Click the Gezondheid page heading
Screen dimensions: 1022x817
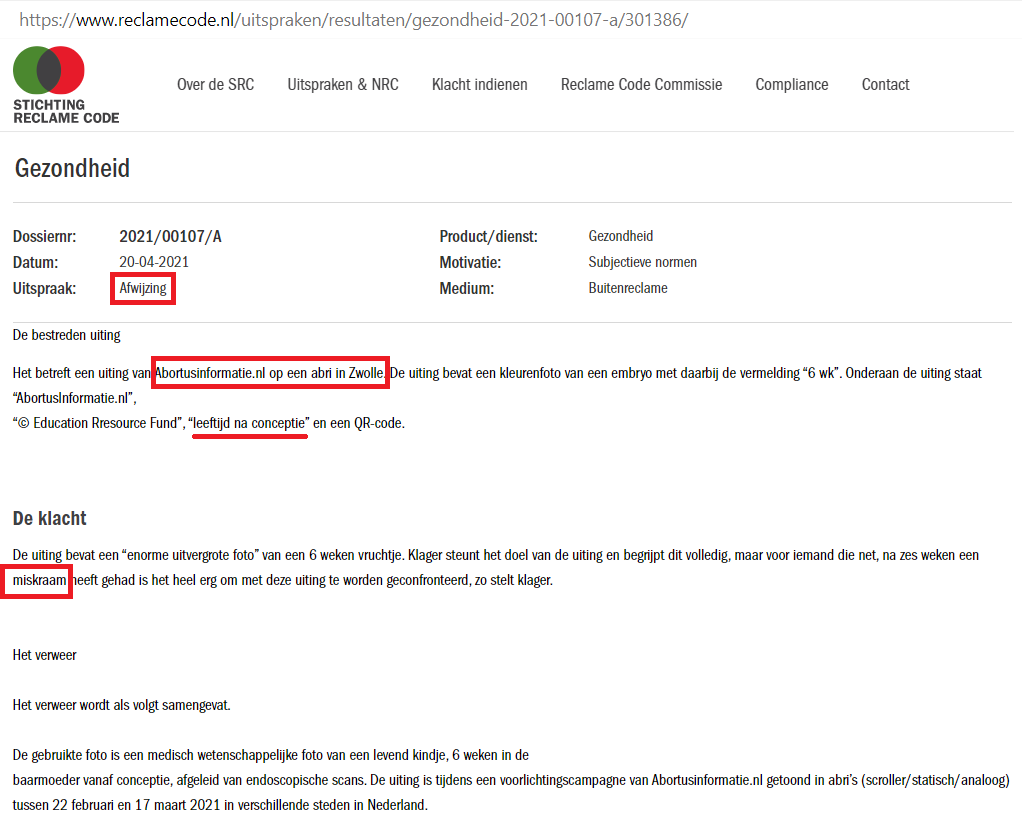pos(72,168)
